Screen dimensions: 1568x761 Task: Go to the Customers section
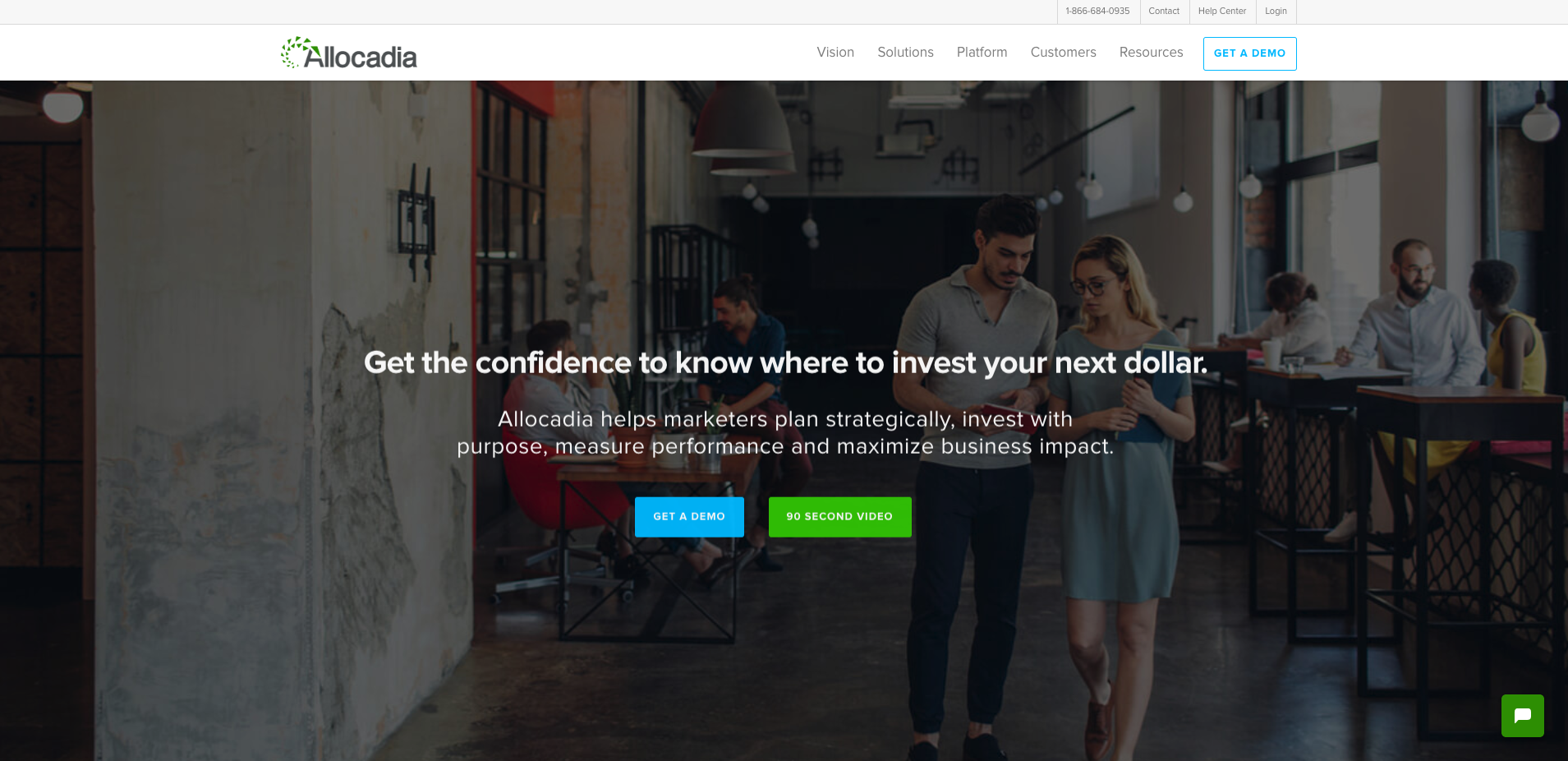tap(1063, 53)
